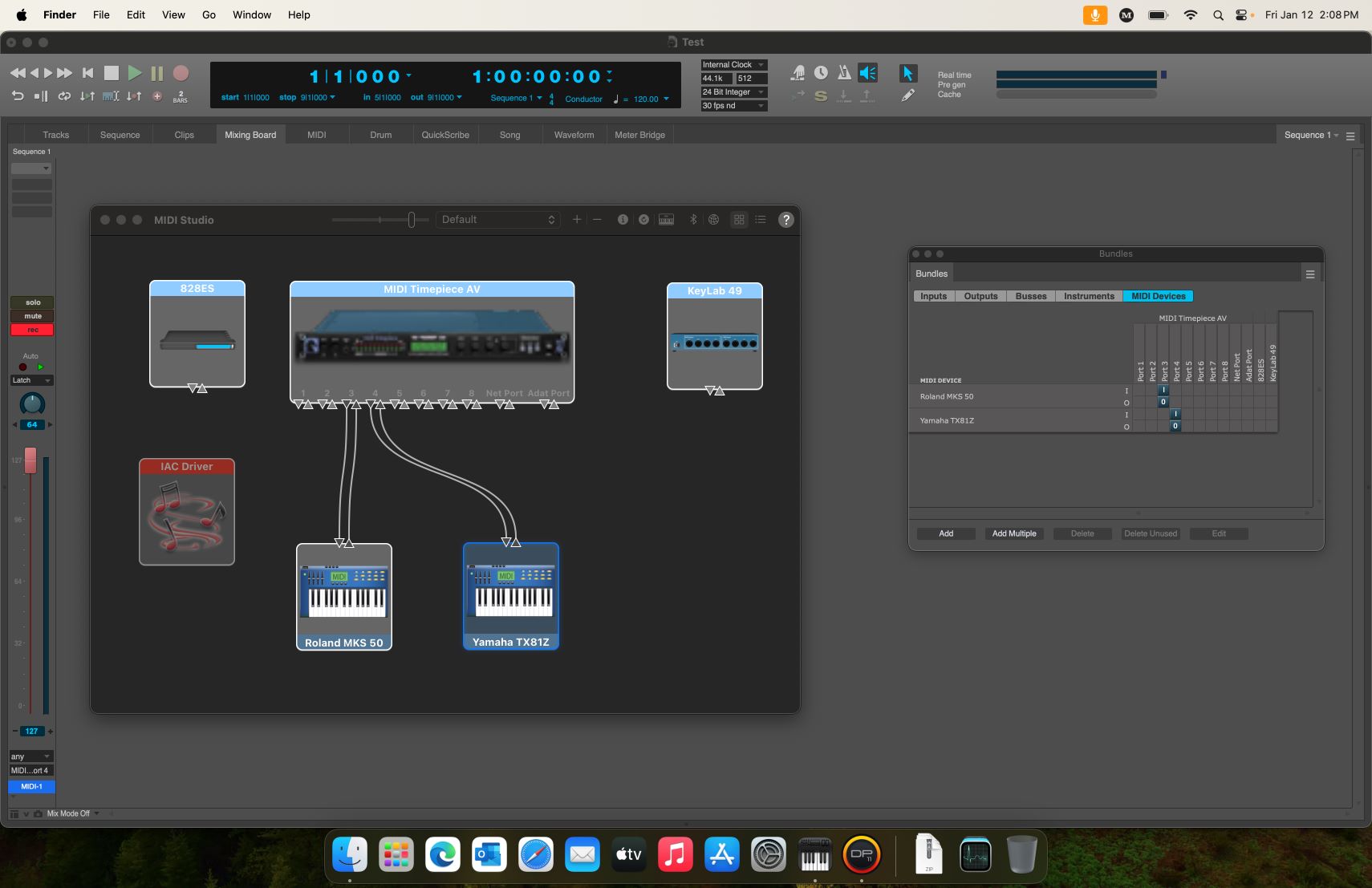Screen dimensions: 1372x888
Task: Open MIDI Network Setup globe icon
Action: click(713, 219)
